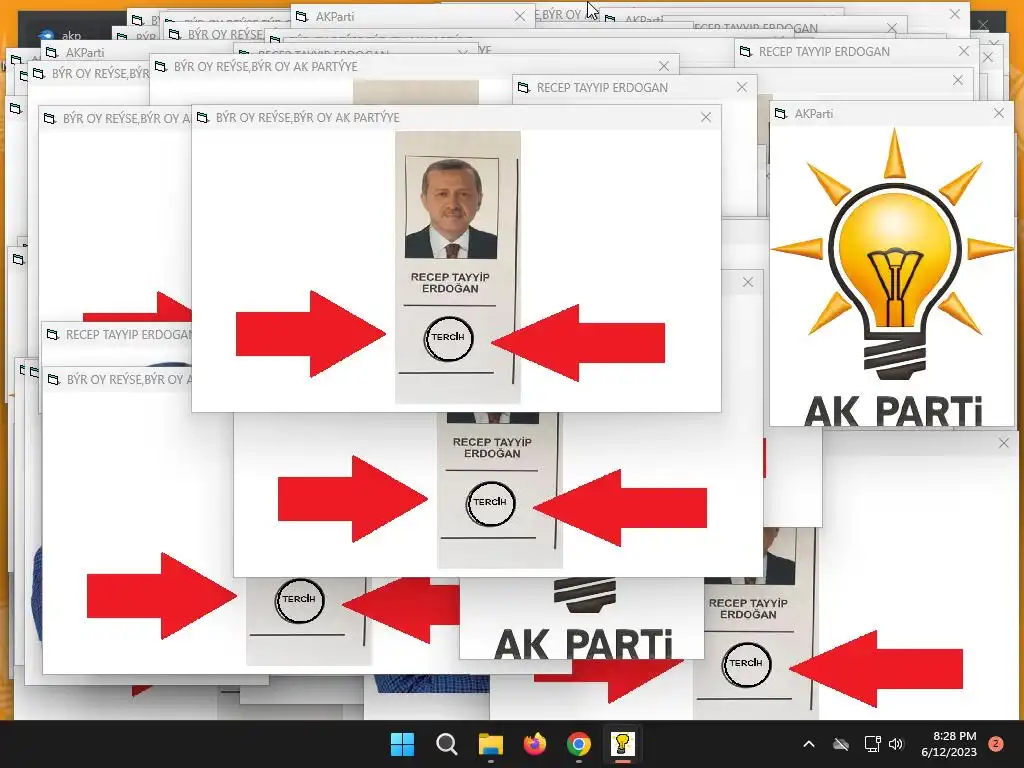Click title icon of AKParti logo window
The height and width of the screenshot is (768, 1024).
[780, 114]
